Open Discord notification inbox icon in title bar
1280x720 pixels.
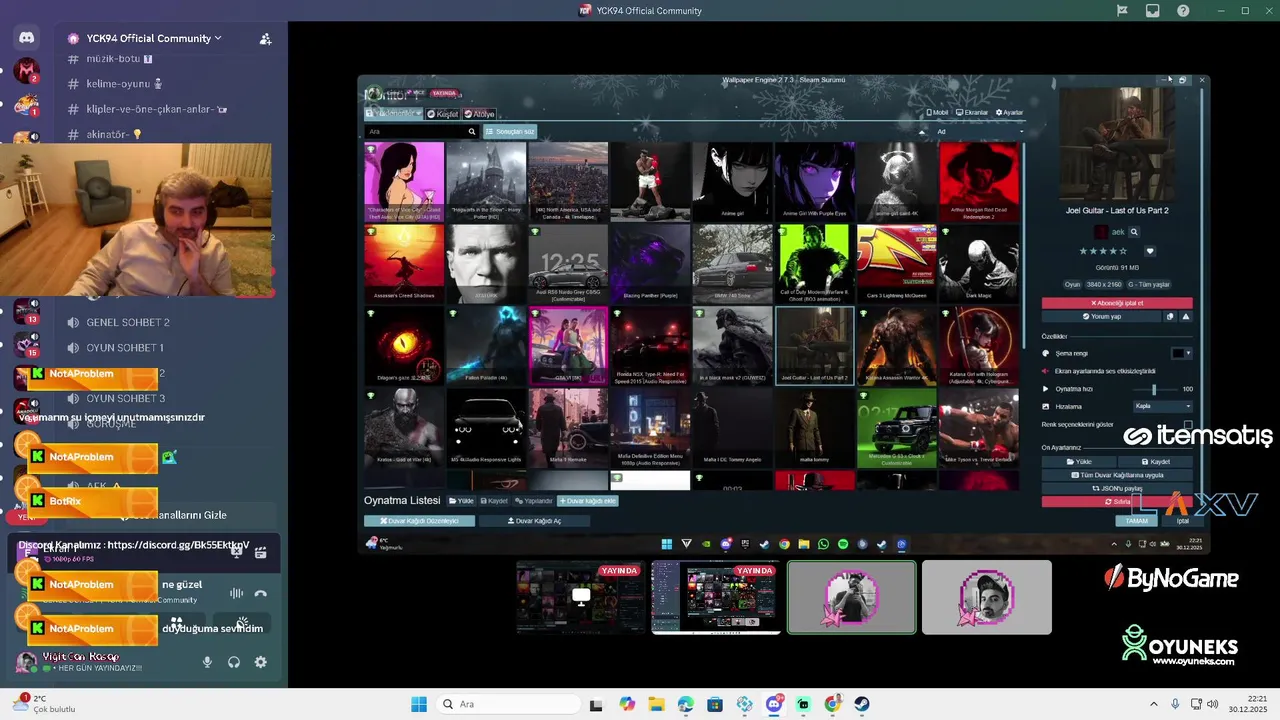1153,11
